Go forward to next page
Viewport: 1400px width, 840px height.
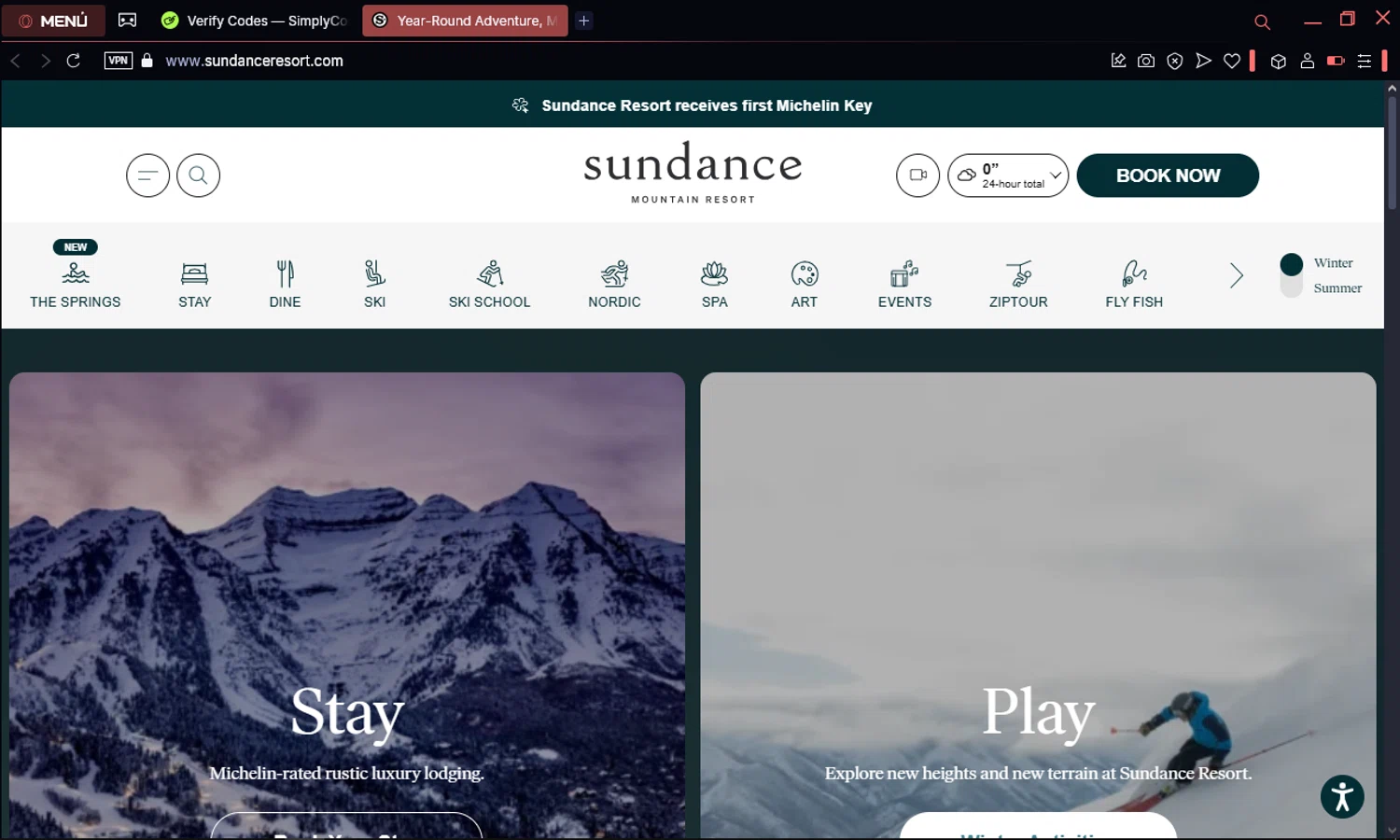click(45, 61)
